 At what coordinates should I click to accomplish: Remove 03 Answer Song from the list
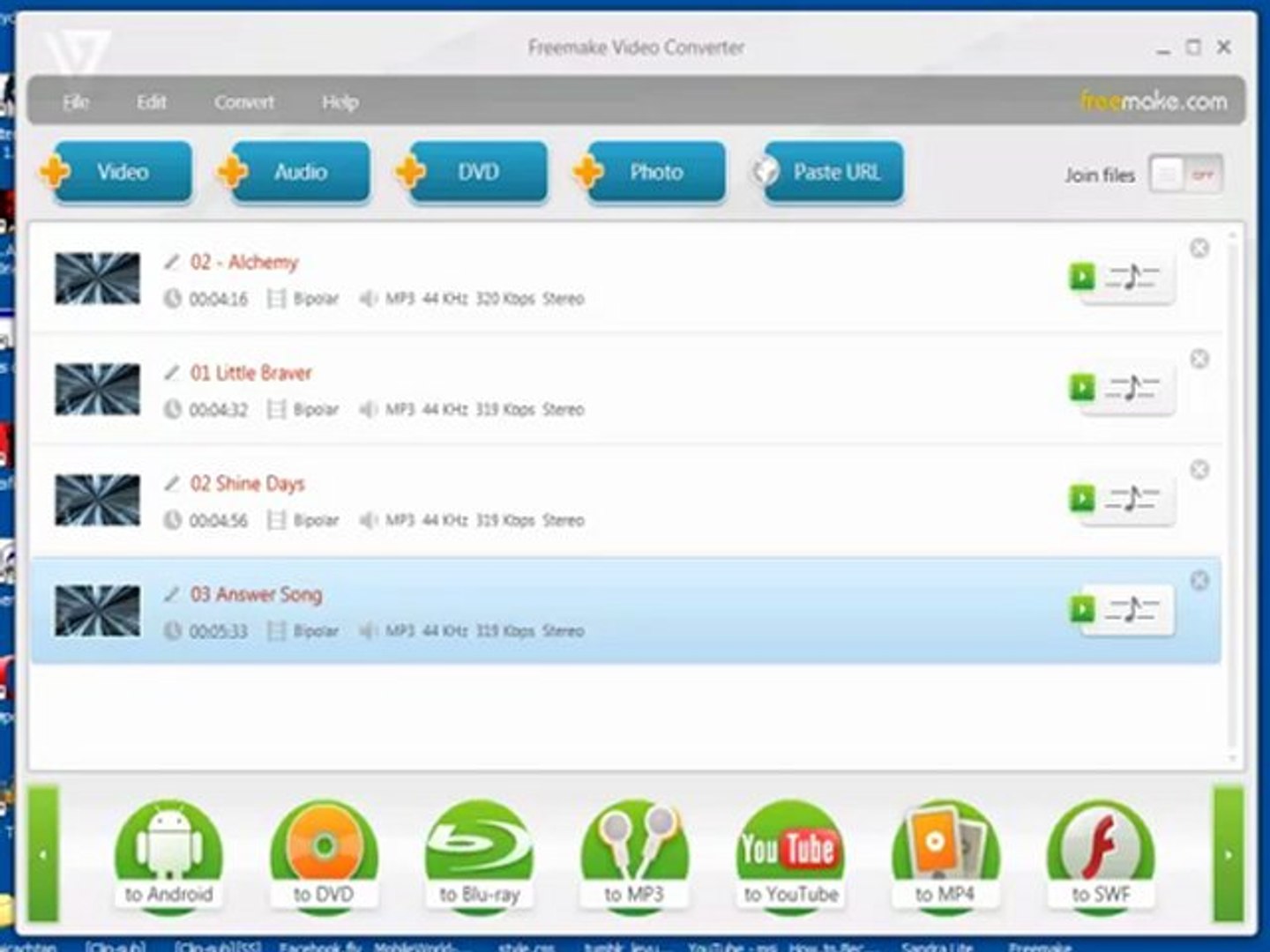pyautogui.click(x=1199, y=580)
